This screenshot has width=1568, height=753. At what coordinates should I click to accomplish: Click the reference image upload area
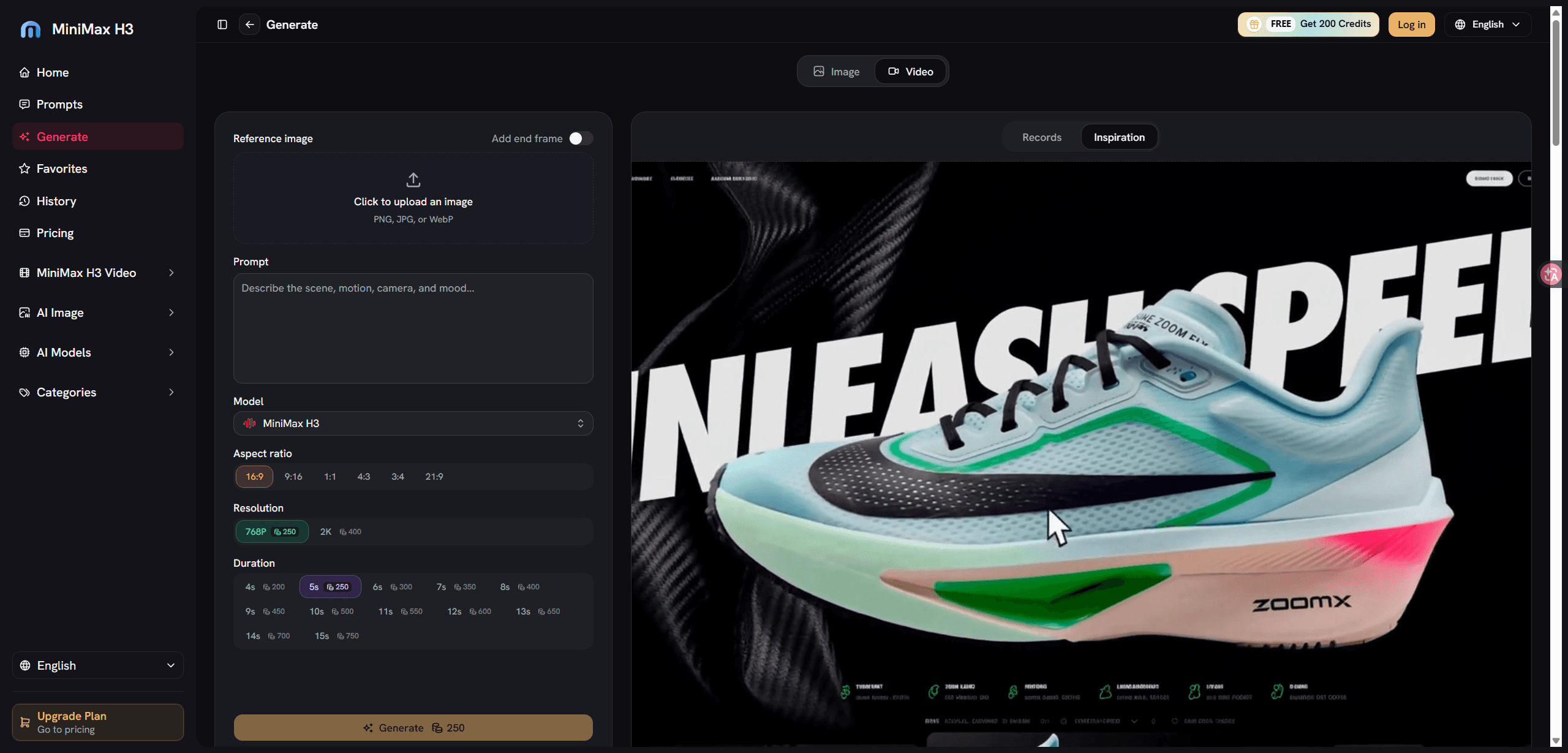pyautogui.click(x=413, y=198)
